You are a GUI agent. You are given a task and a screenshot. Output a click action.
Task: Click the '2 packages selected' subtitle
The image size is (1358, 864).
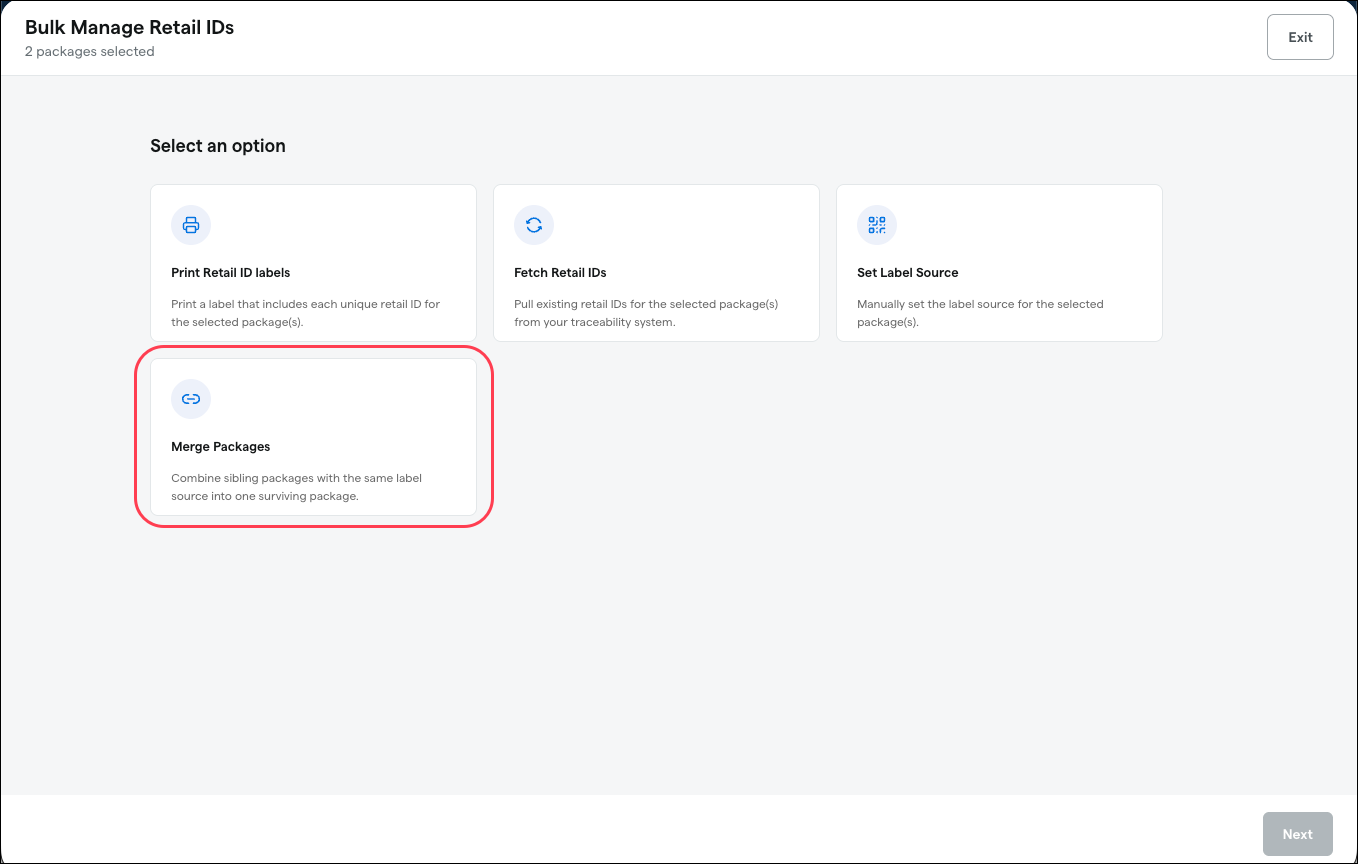pyautogui.click(x=90, y=52)
